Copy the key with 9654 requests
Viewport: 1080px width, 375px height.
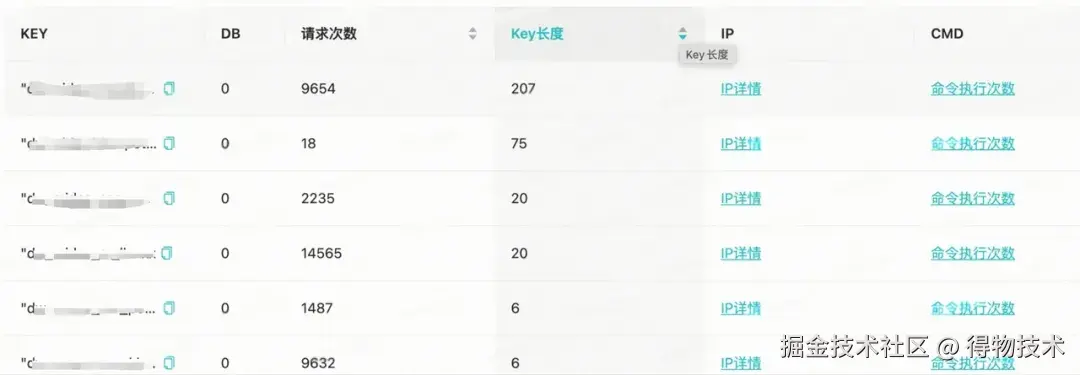169,88
